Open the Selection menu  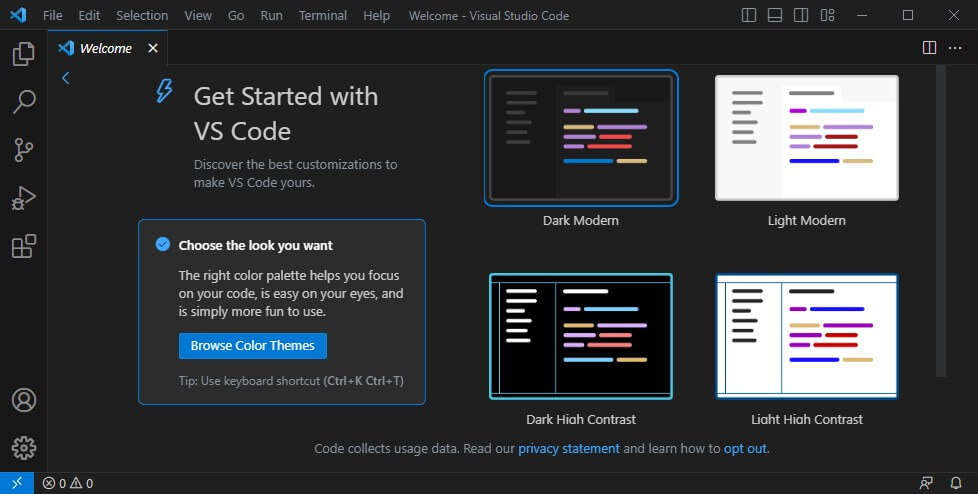(x=142, y=16)
